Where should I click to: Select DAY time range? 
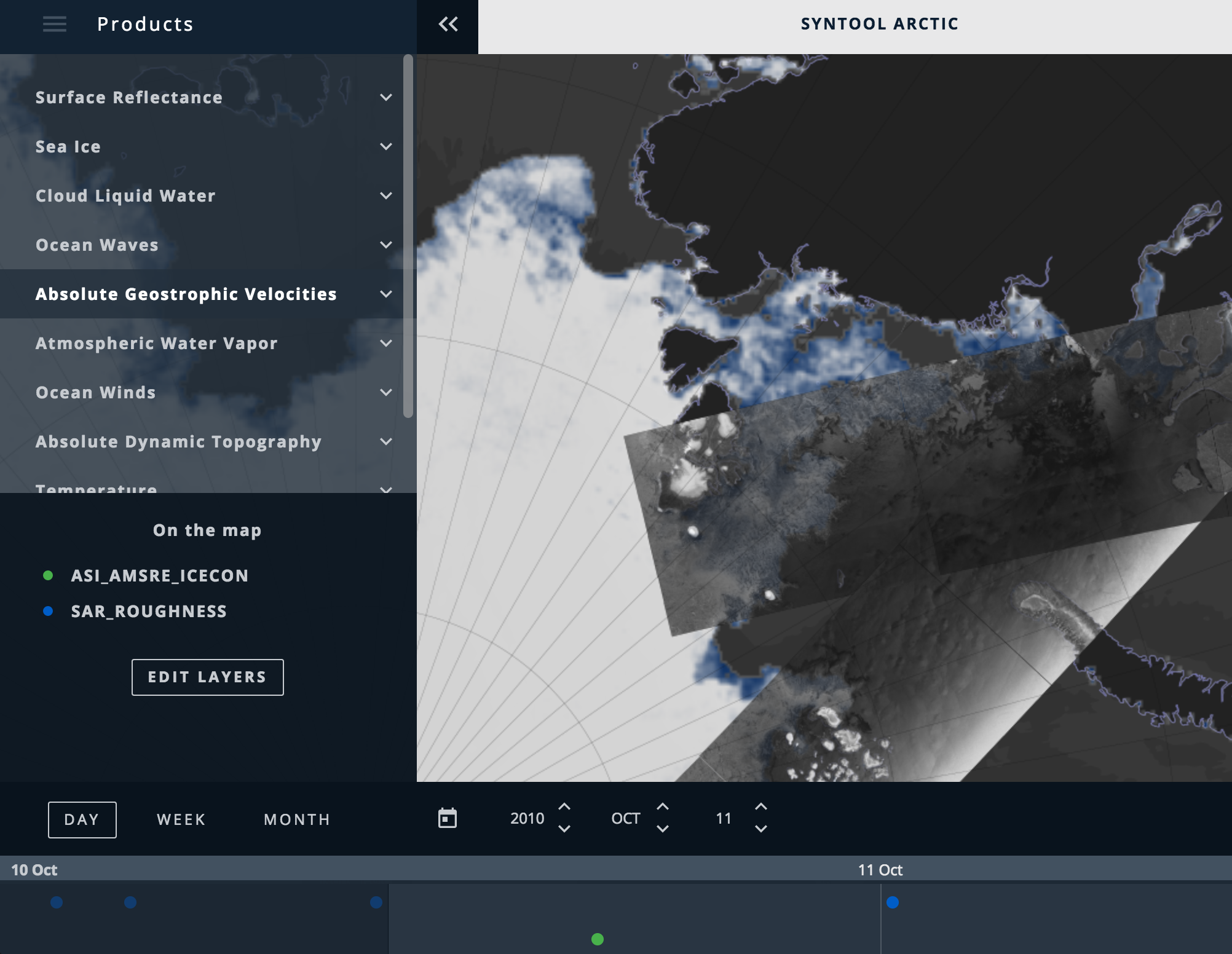point(82,819)
